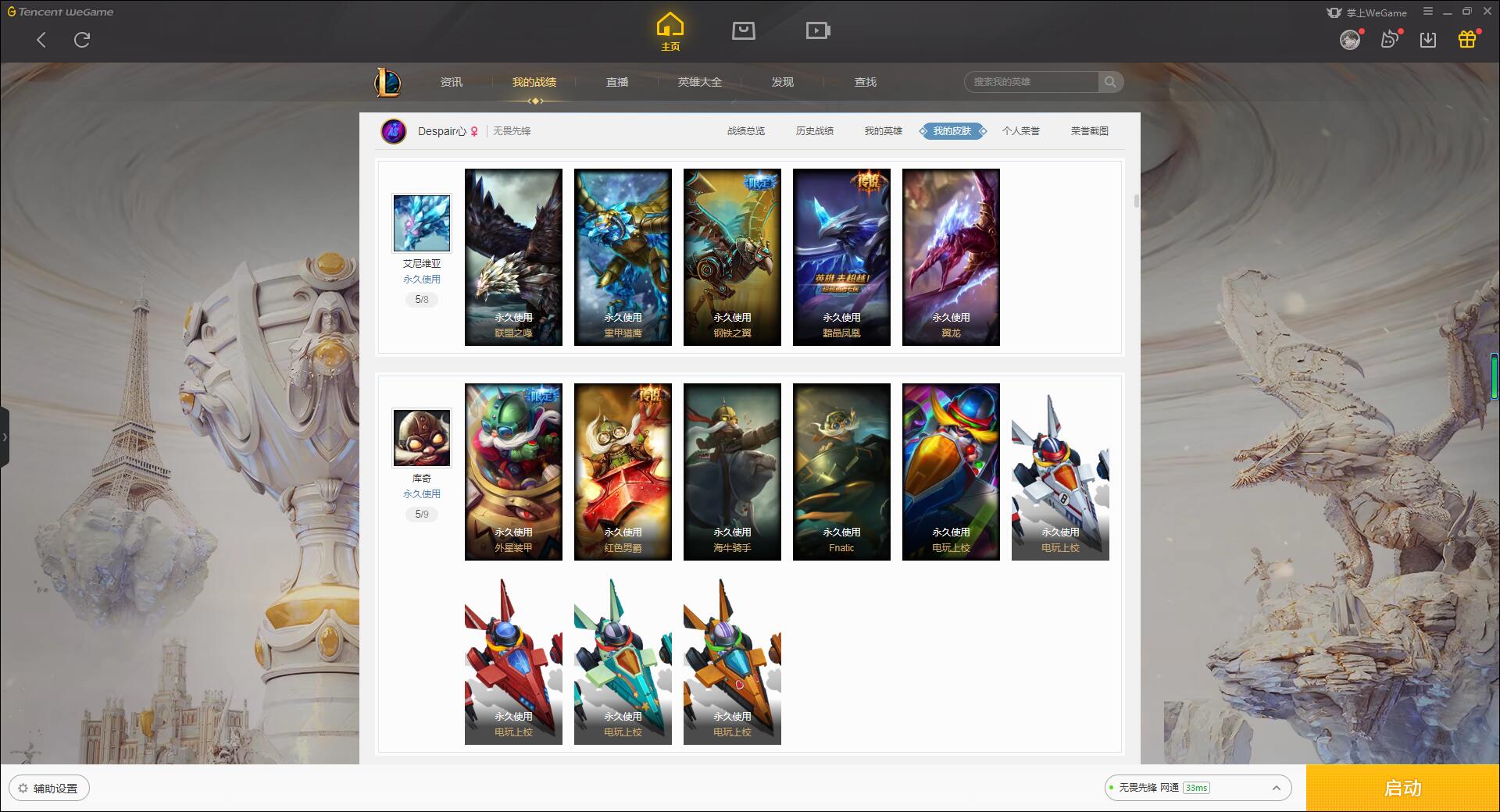Click the 5/9 skin count badge

pyautogui.click(x=422, y=515)
